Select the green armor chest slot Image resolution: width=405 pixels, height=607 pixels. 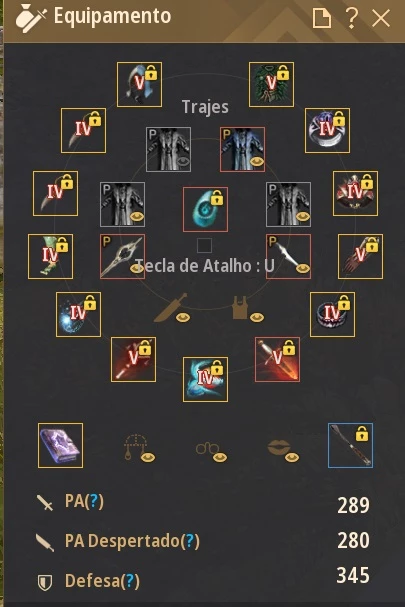pos(271,84)
